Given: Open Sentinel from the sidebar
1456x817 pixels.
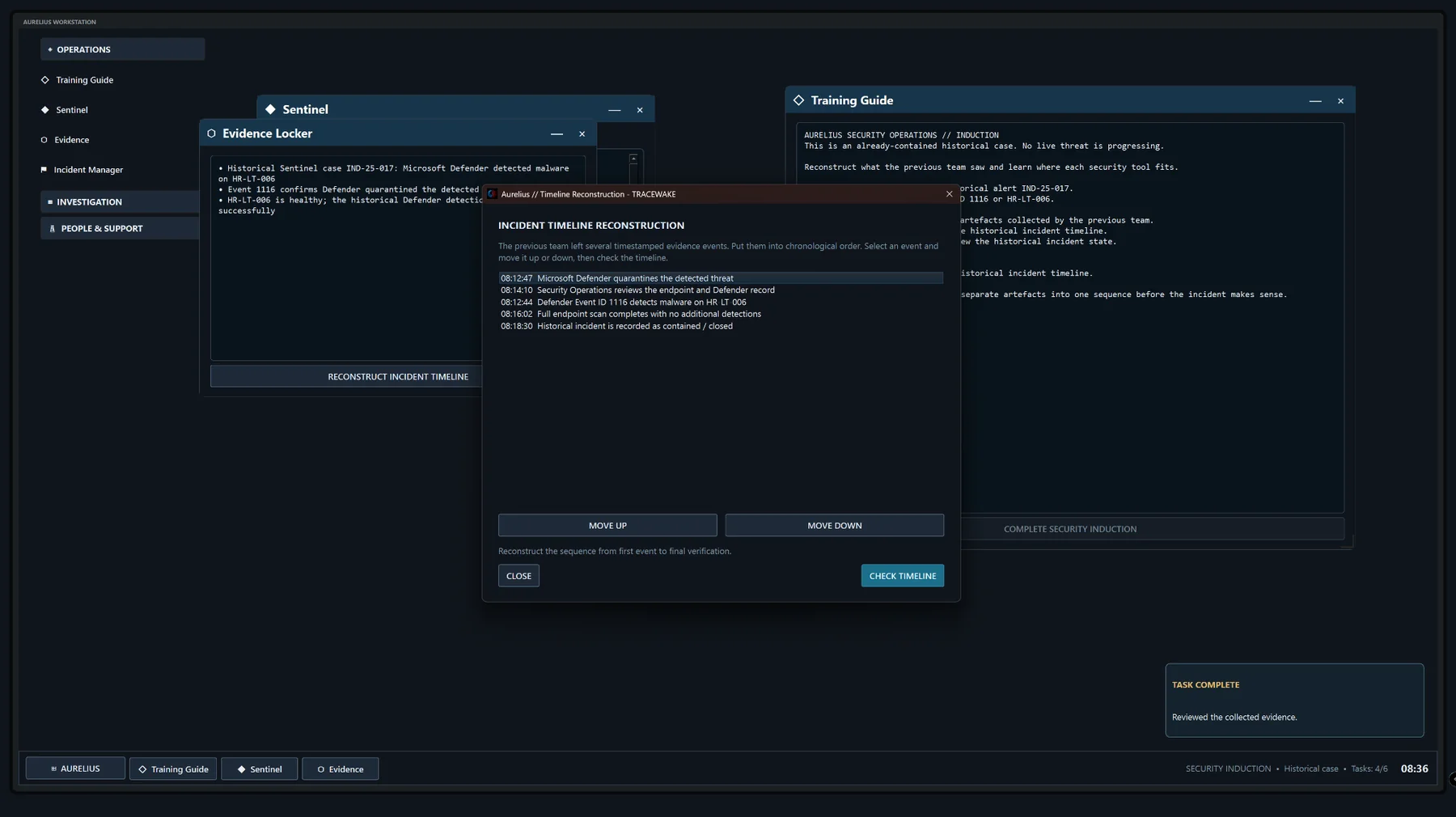Looking at the screenshot, I should [71, 110].
